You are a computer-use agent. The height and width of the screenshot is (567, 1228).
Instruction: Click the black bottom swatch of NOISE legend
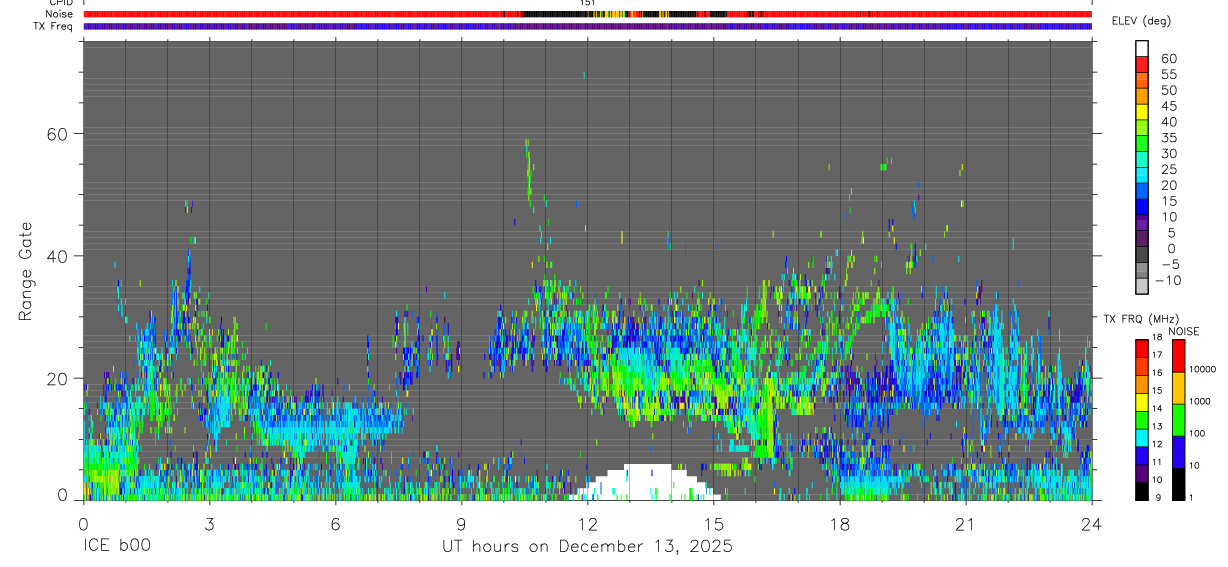(1178, 484)
